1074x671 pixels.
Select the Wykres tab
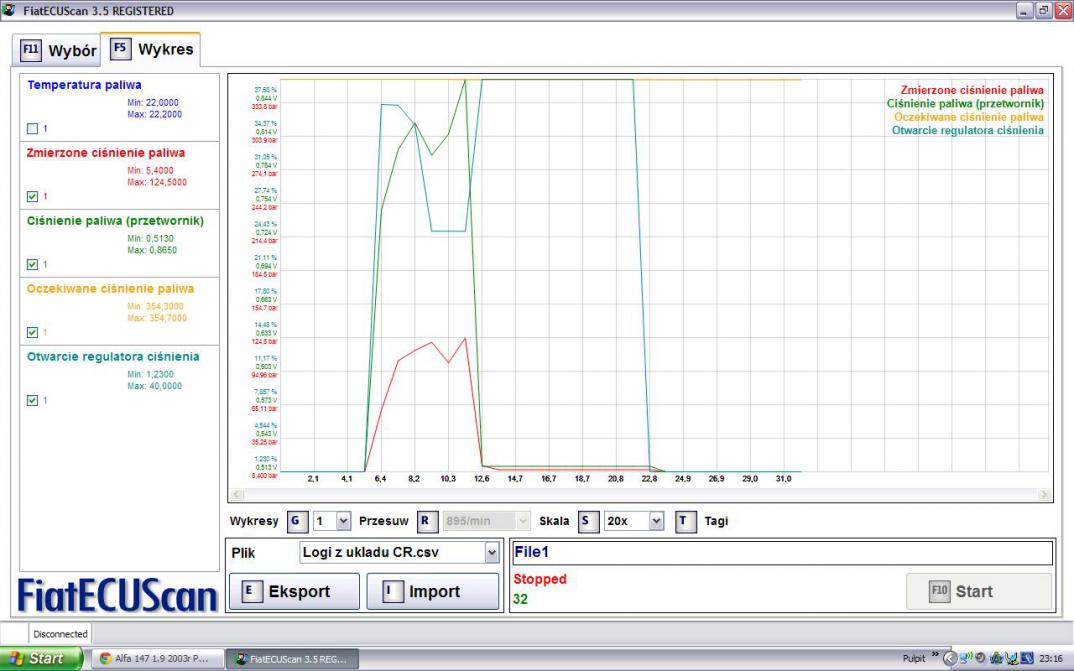coord(151,49)
